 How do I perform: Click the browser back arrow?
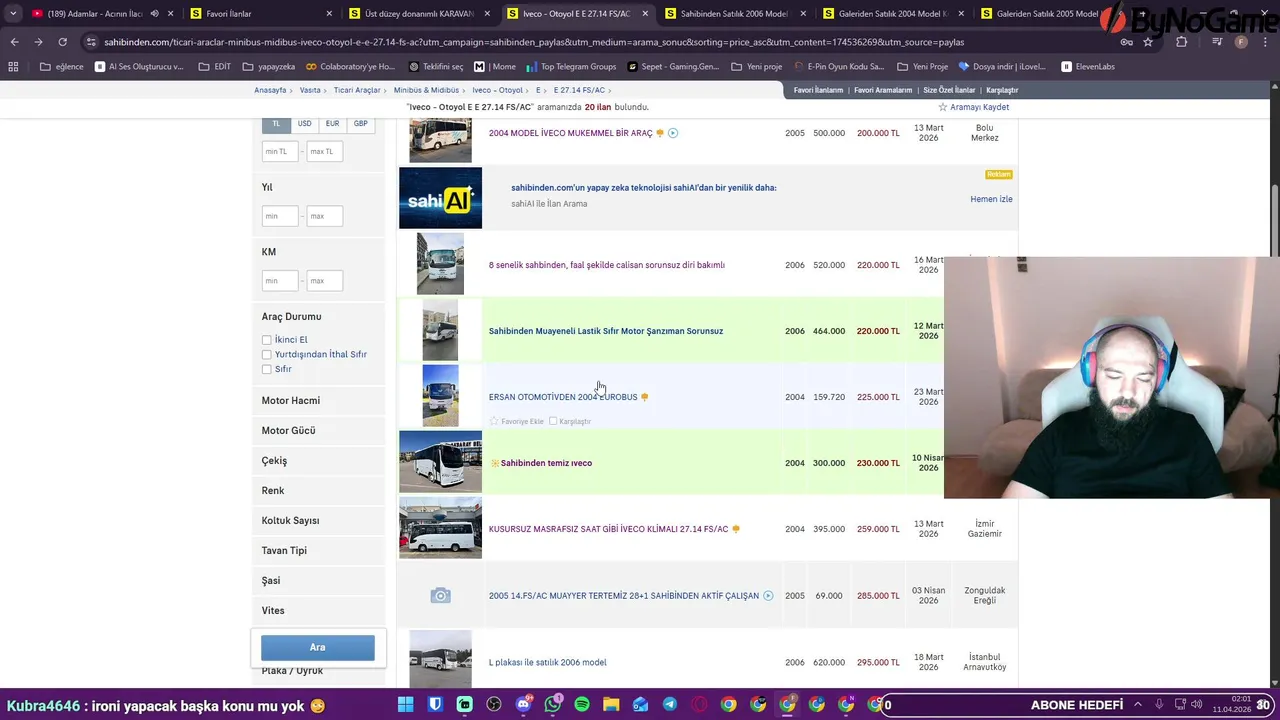click(x=14, y=42)
